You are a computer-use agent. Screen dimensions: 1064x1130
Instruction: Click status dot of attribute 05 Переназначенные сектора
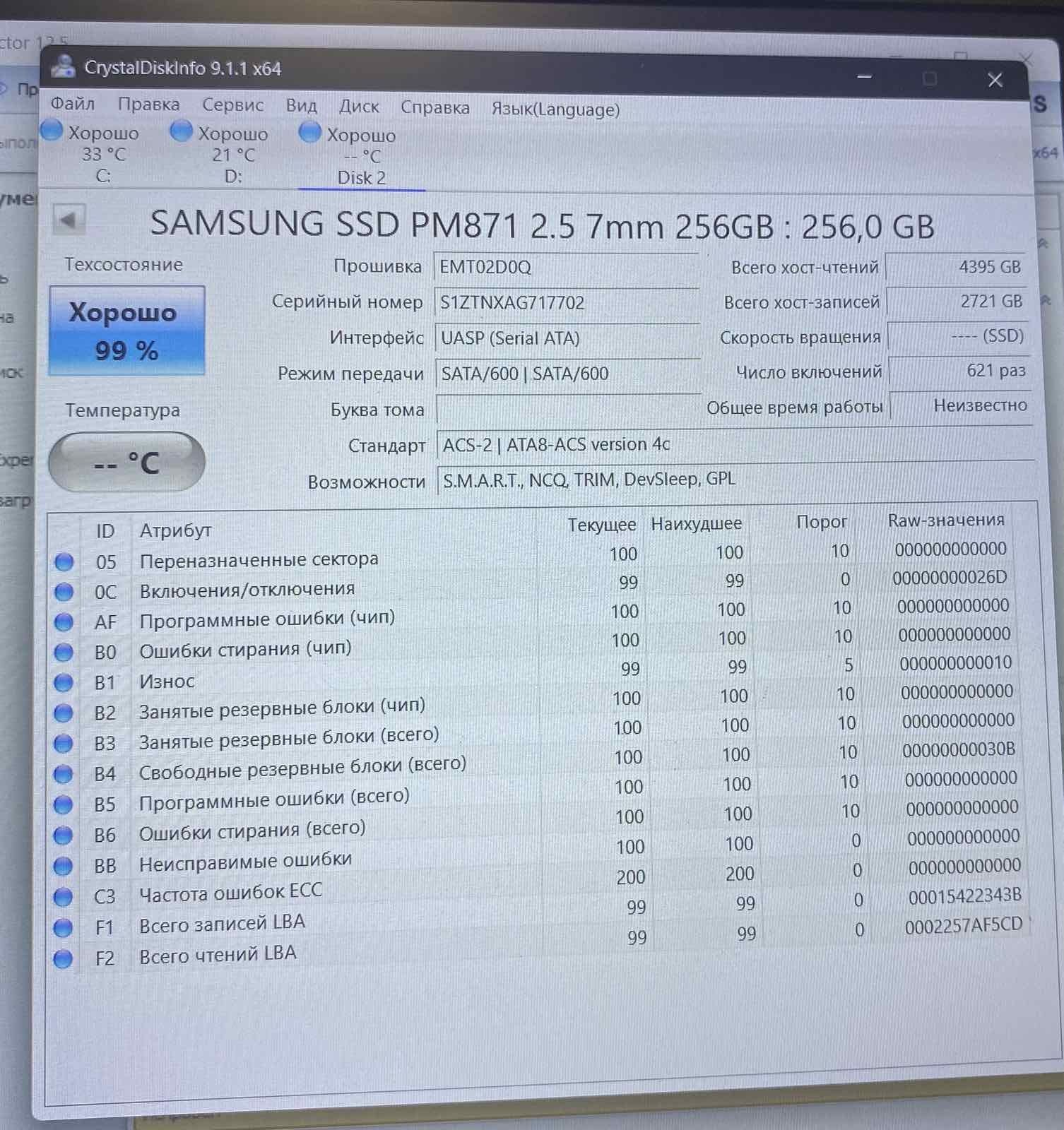click(64, 562)
